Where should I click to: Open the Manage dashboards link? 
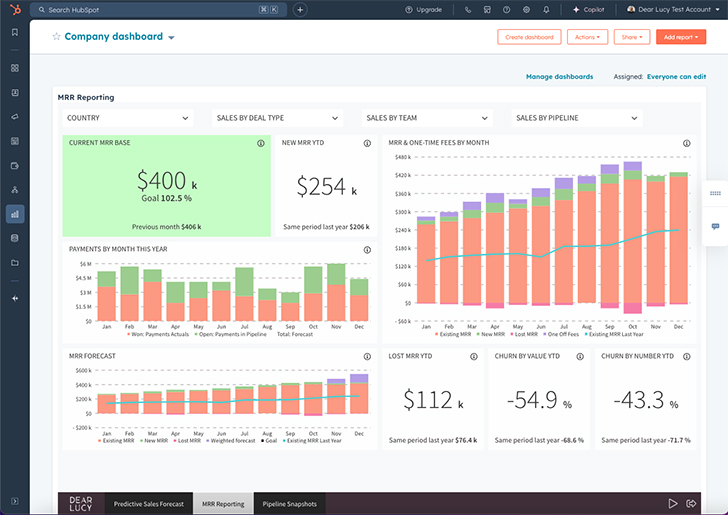click(559, 76)
